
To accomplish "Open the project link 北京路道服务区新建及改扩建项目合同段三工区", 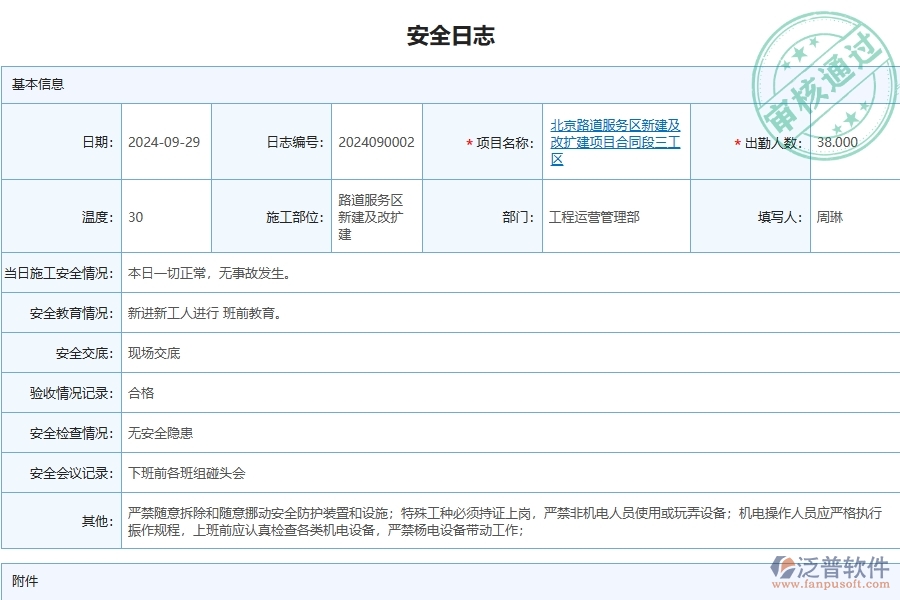I will [x=614, y=141].
